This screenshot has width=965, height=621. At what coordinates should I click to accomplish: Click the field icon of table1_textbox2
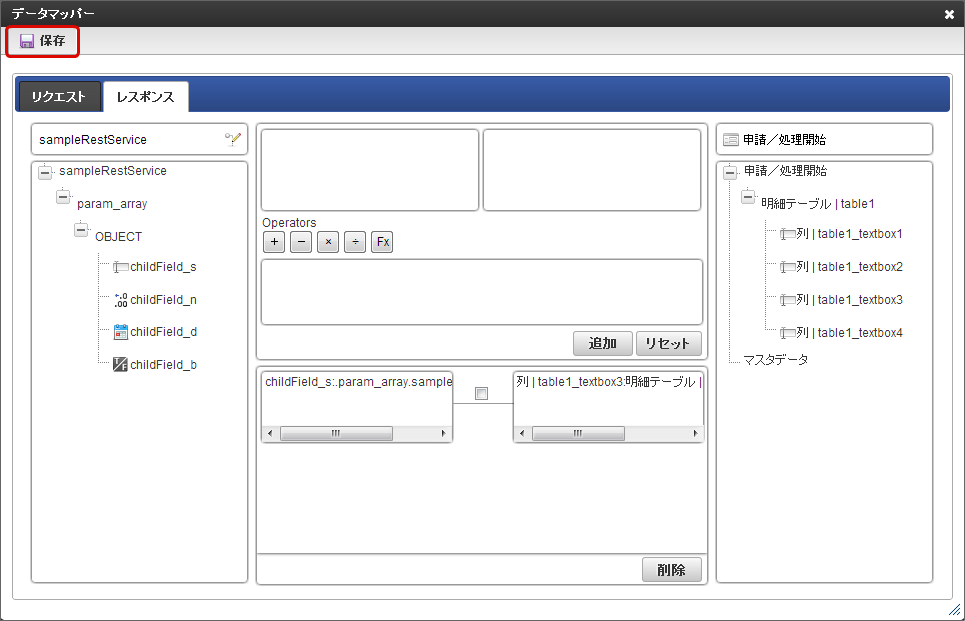click(x=787, y=267)
